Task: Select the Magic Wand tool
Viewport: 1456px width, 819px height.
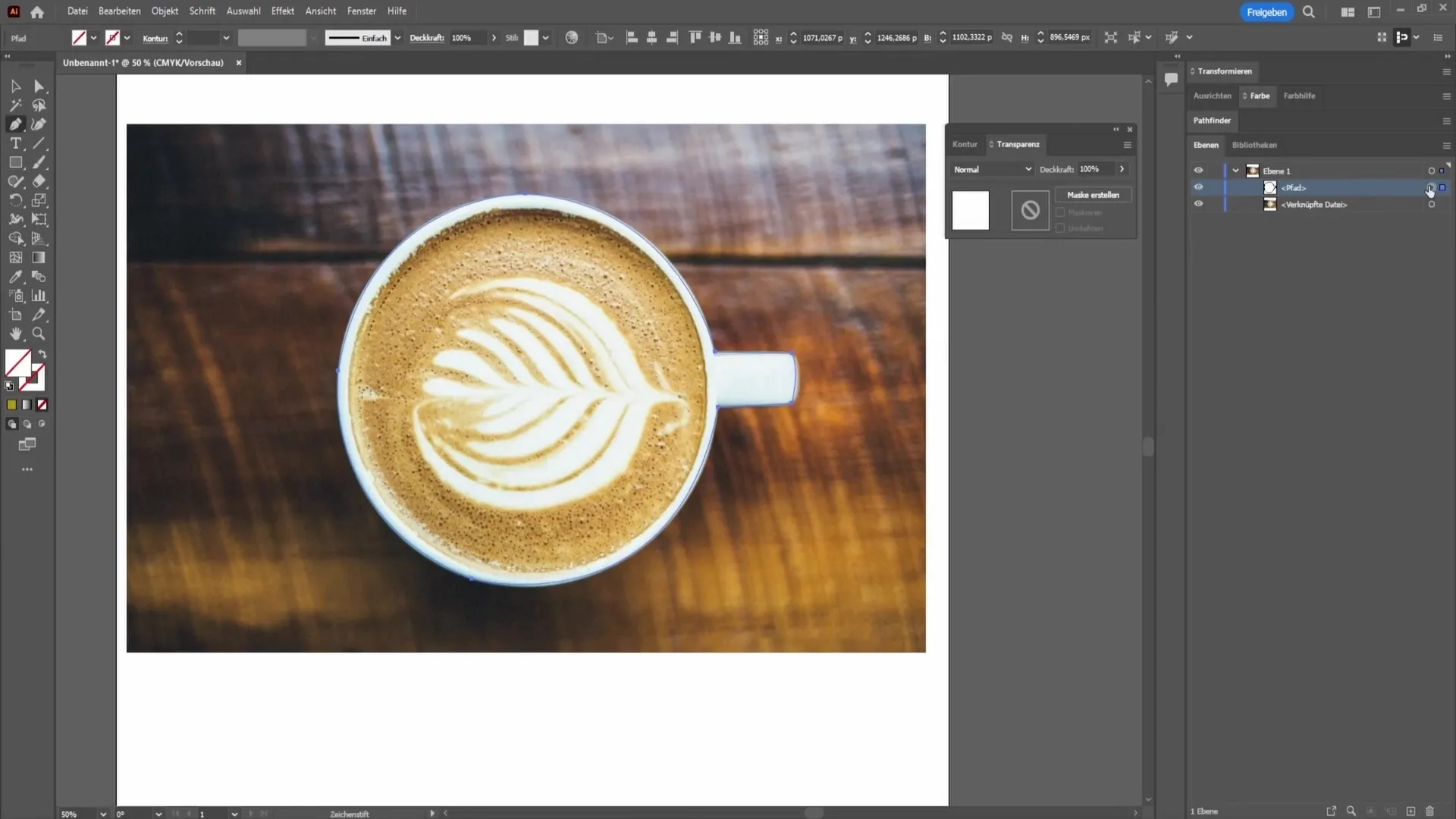Action: (15, 105)
